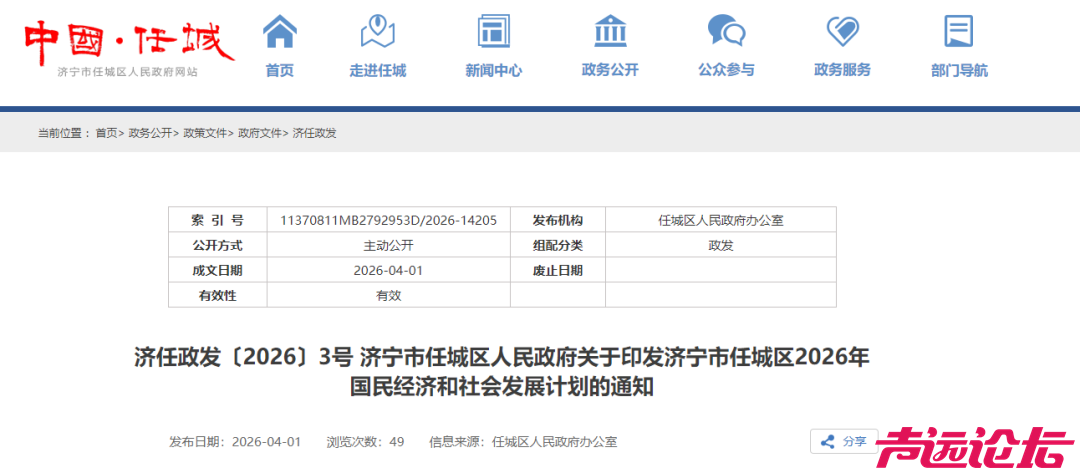Open the 政务服务 navigation menu
The width and height of the screenshot is (1080, 473).
point(842,70)
